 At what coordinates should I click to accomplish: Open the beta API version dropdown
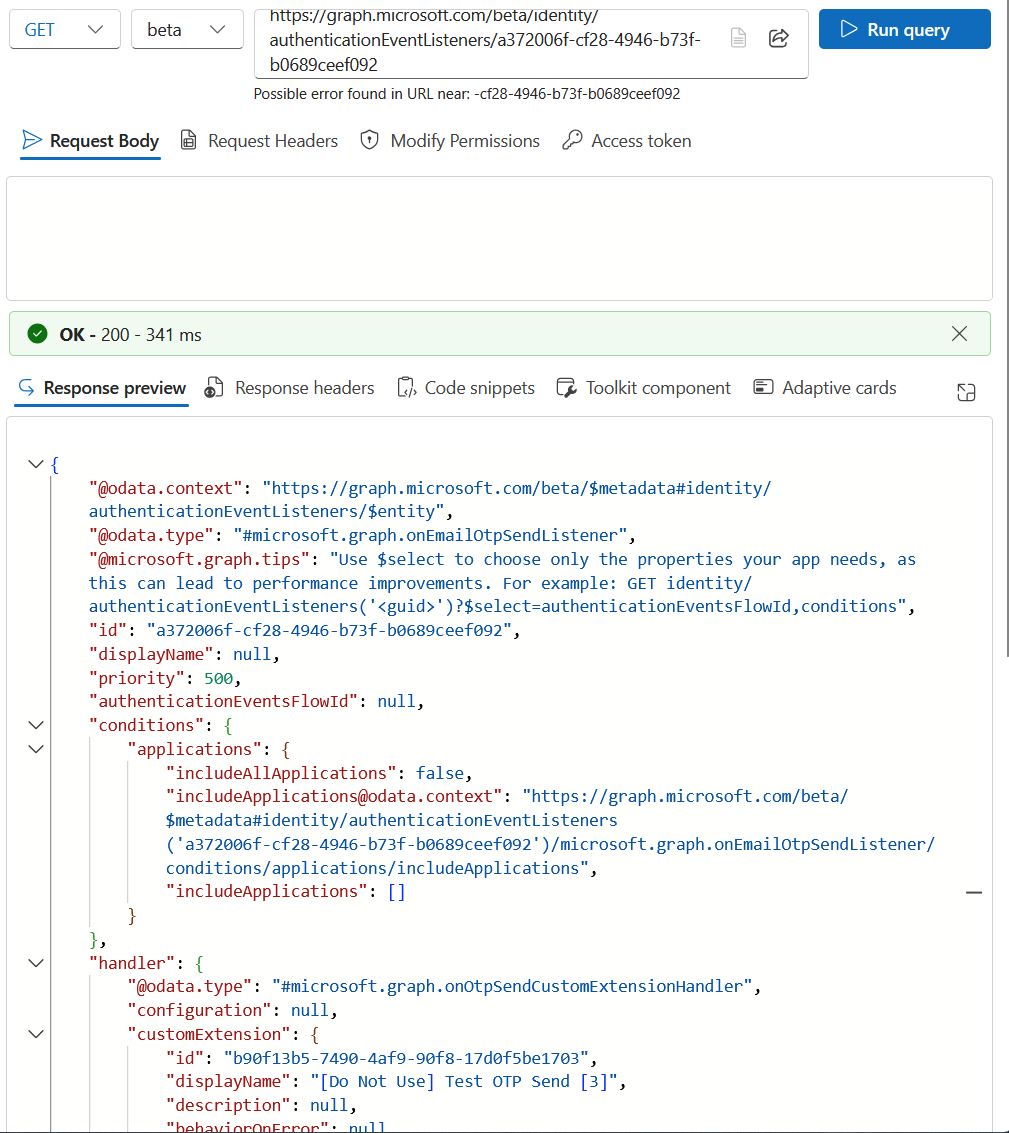tap(187, 30)
